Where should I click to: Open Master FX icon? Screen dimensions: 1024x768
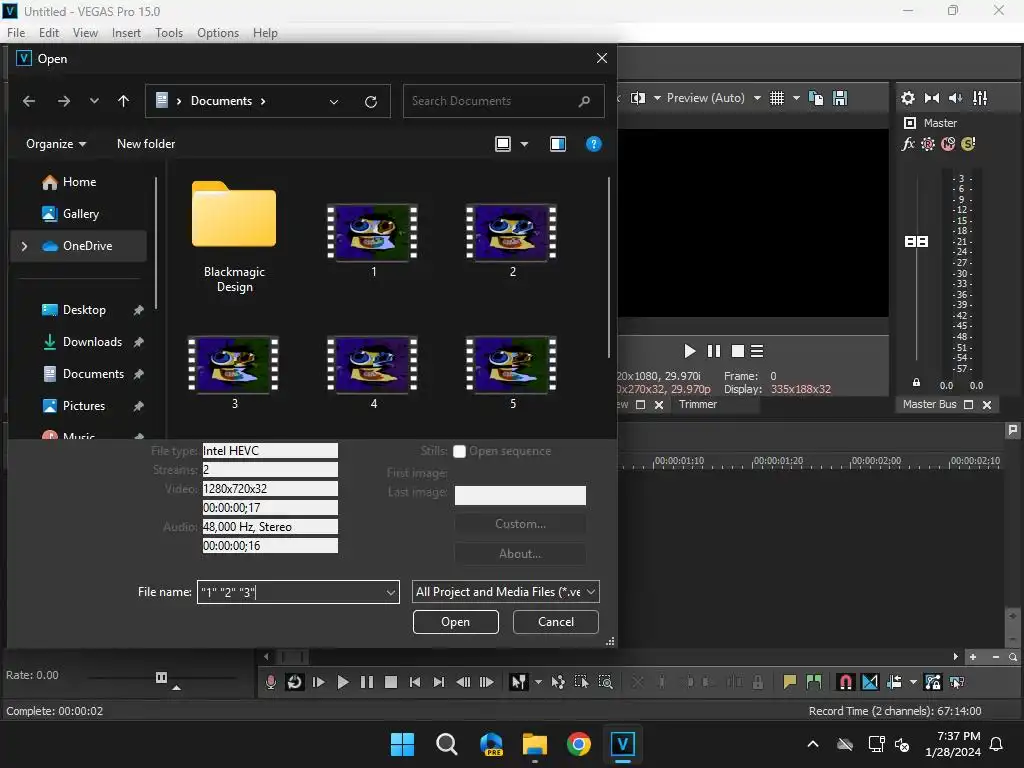click(x=908, y=144)
